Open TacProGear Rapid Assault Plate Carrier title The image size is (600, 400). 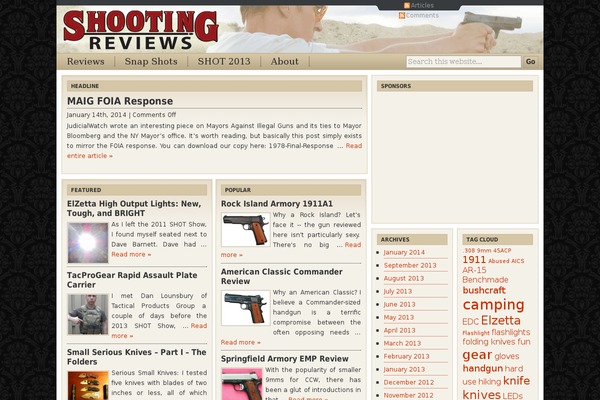[132, 280]
